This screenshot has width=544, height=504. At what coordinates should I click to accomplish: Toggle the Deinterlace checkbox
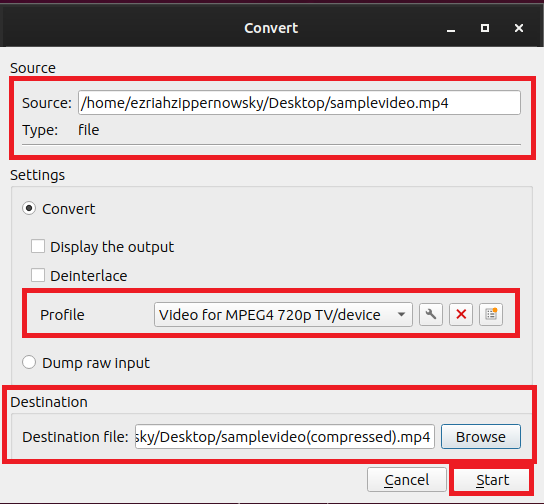click(x=38, y=275)
